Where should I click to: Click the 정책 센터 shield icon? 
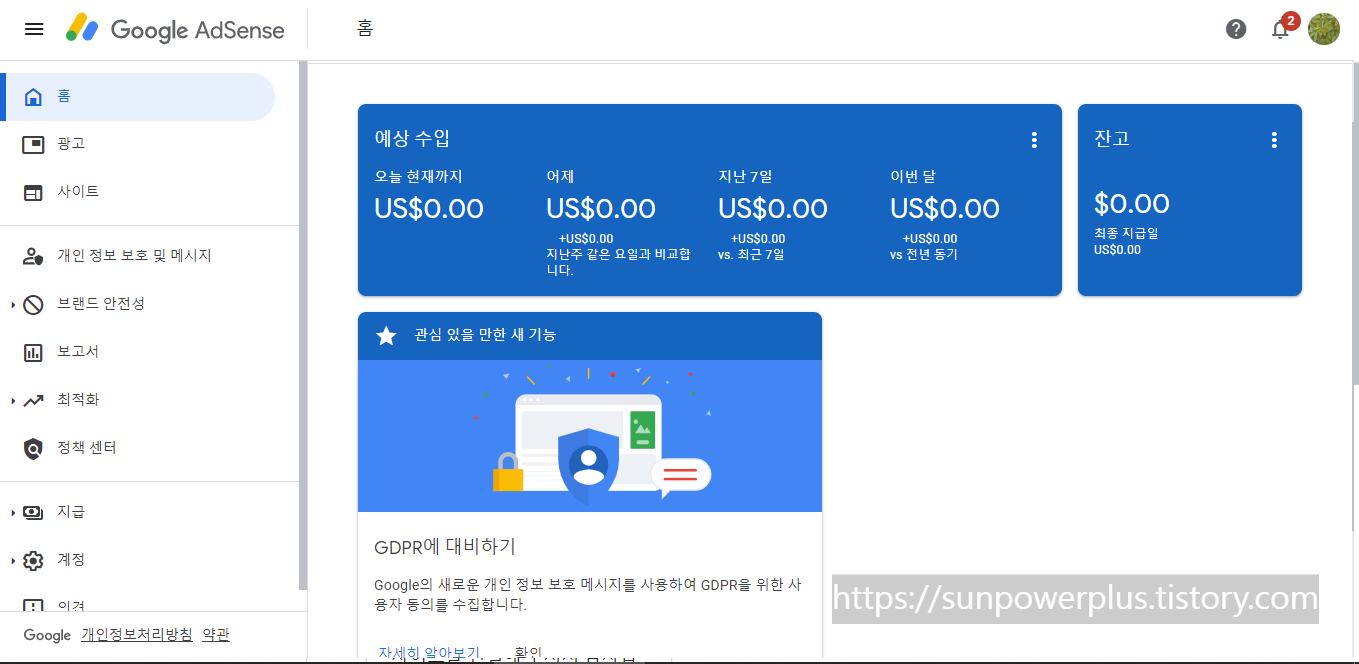coord(33,449)
